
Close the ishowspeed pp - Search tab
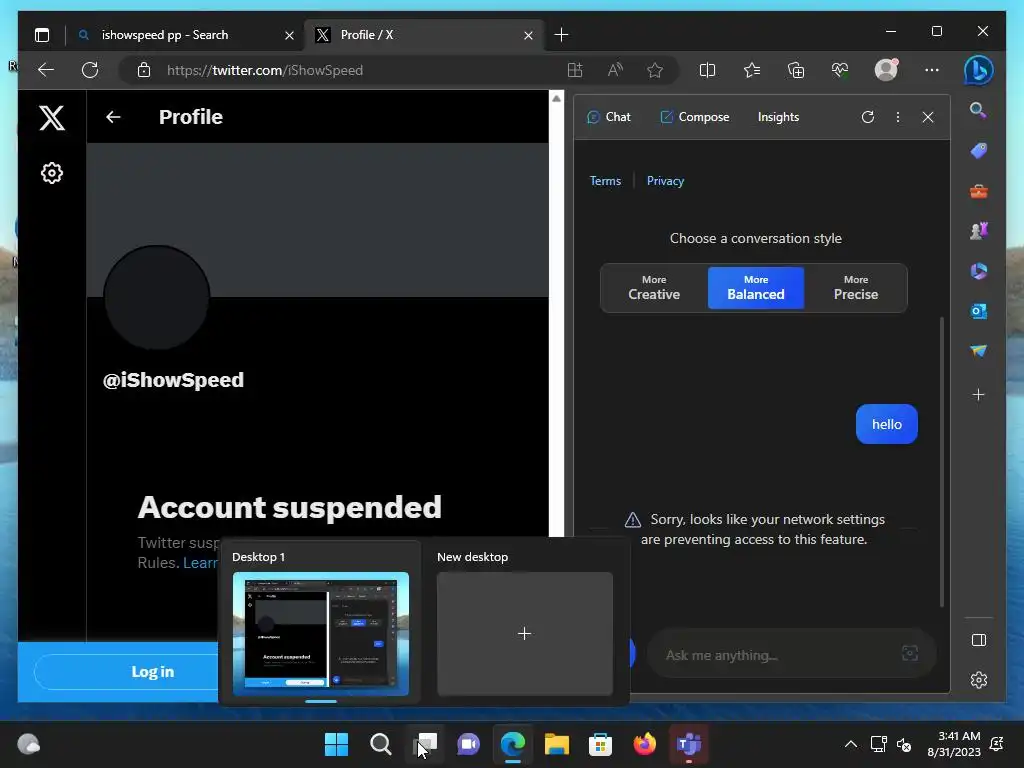(289, 35)
